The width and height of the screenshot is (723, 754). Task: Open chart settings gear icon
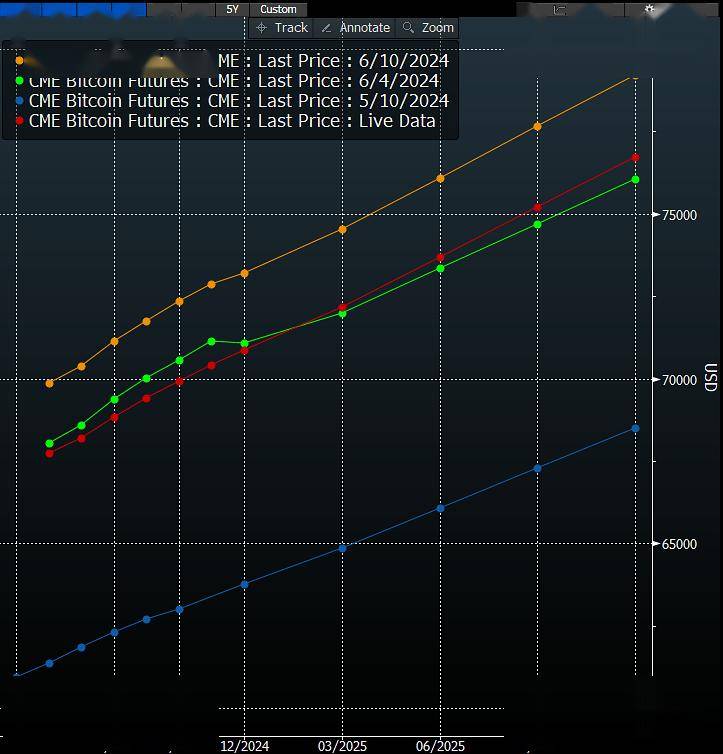(649, 9)
